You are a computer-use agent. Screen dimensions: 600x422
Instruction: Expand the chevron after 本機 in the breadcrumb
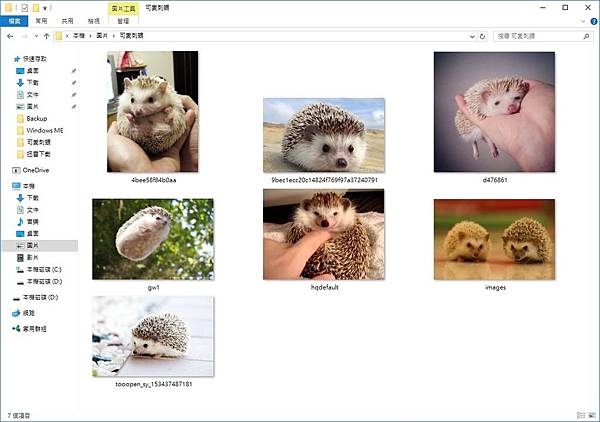pos(91,36)
